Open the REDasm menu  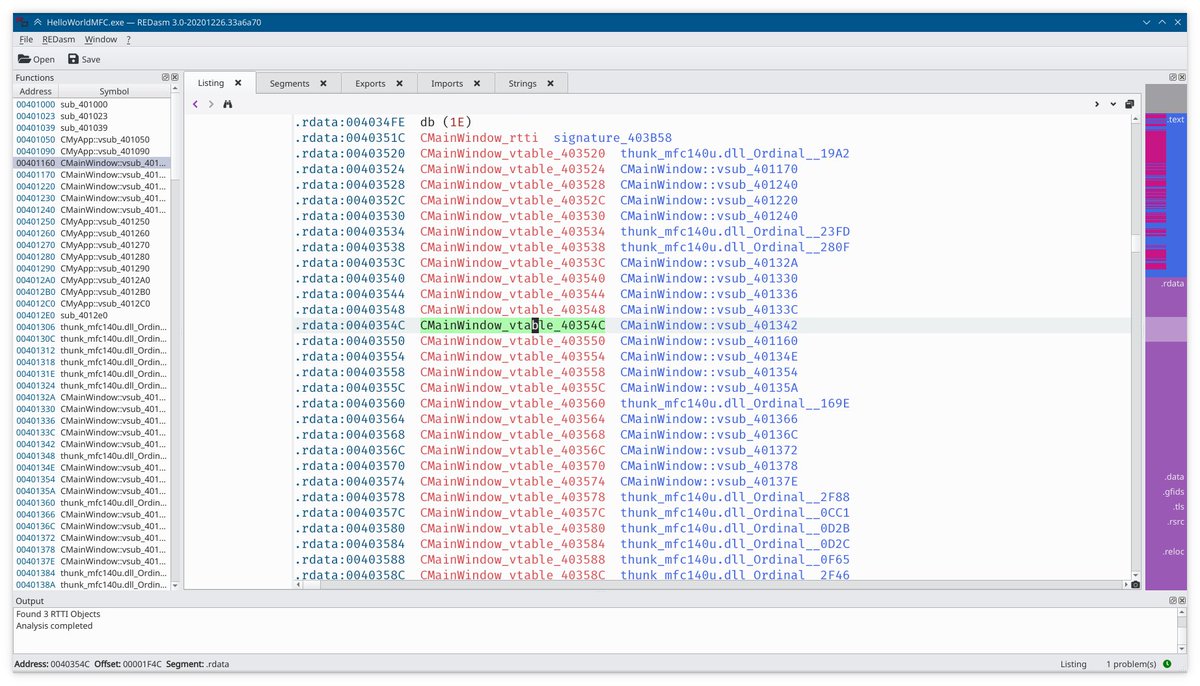click(x=58, y=40)
